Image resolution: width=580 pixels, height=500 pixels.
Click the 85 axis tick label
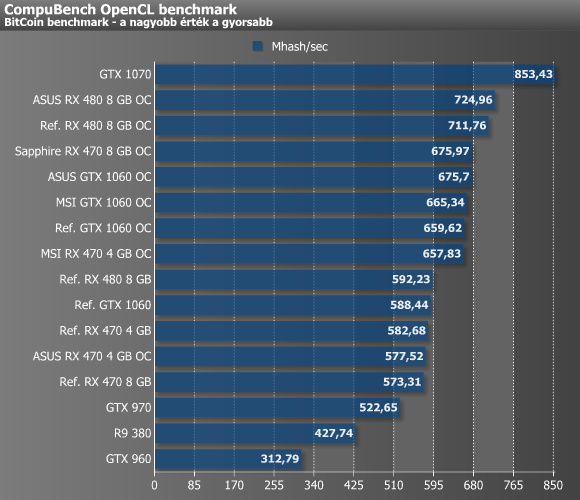pos(194,485)
